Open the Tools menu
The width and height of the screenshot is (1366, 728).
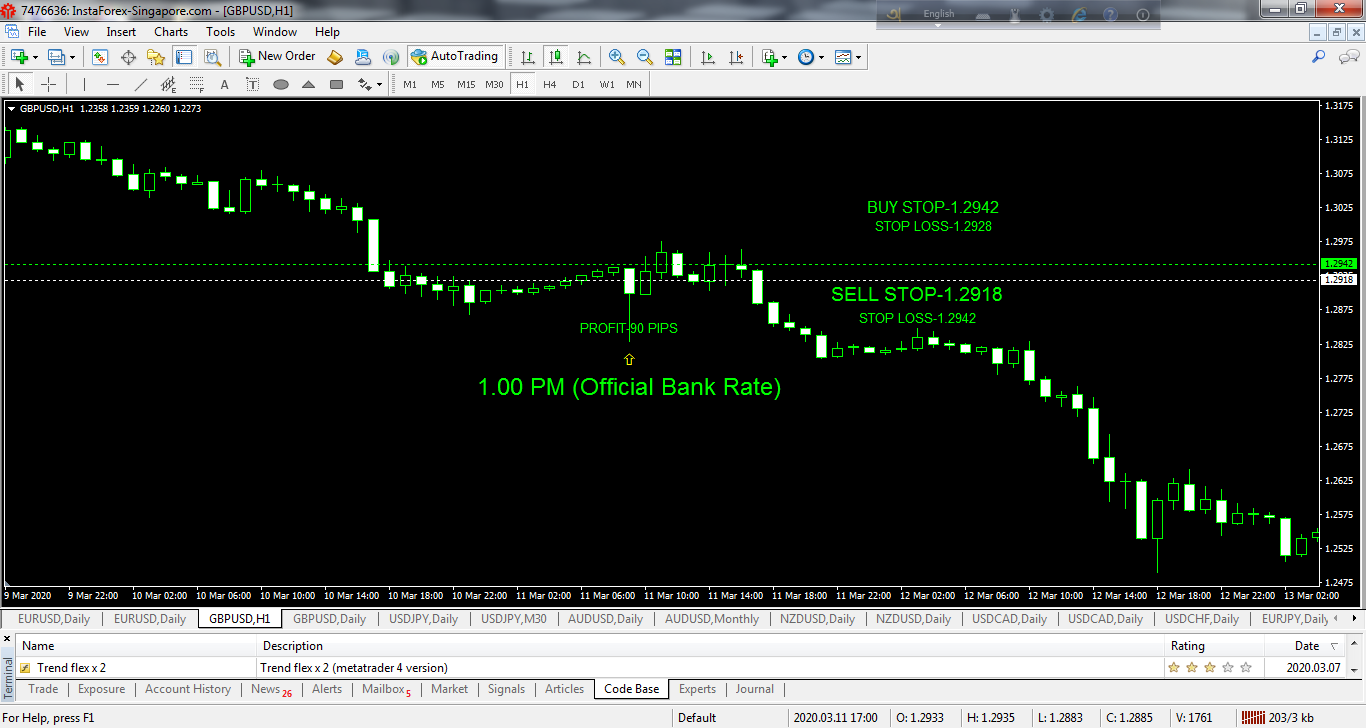pos(220,32)
